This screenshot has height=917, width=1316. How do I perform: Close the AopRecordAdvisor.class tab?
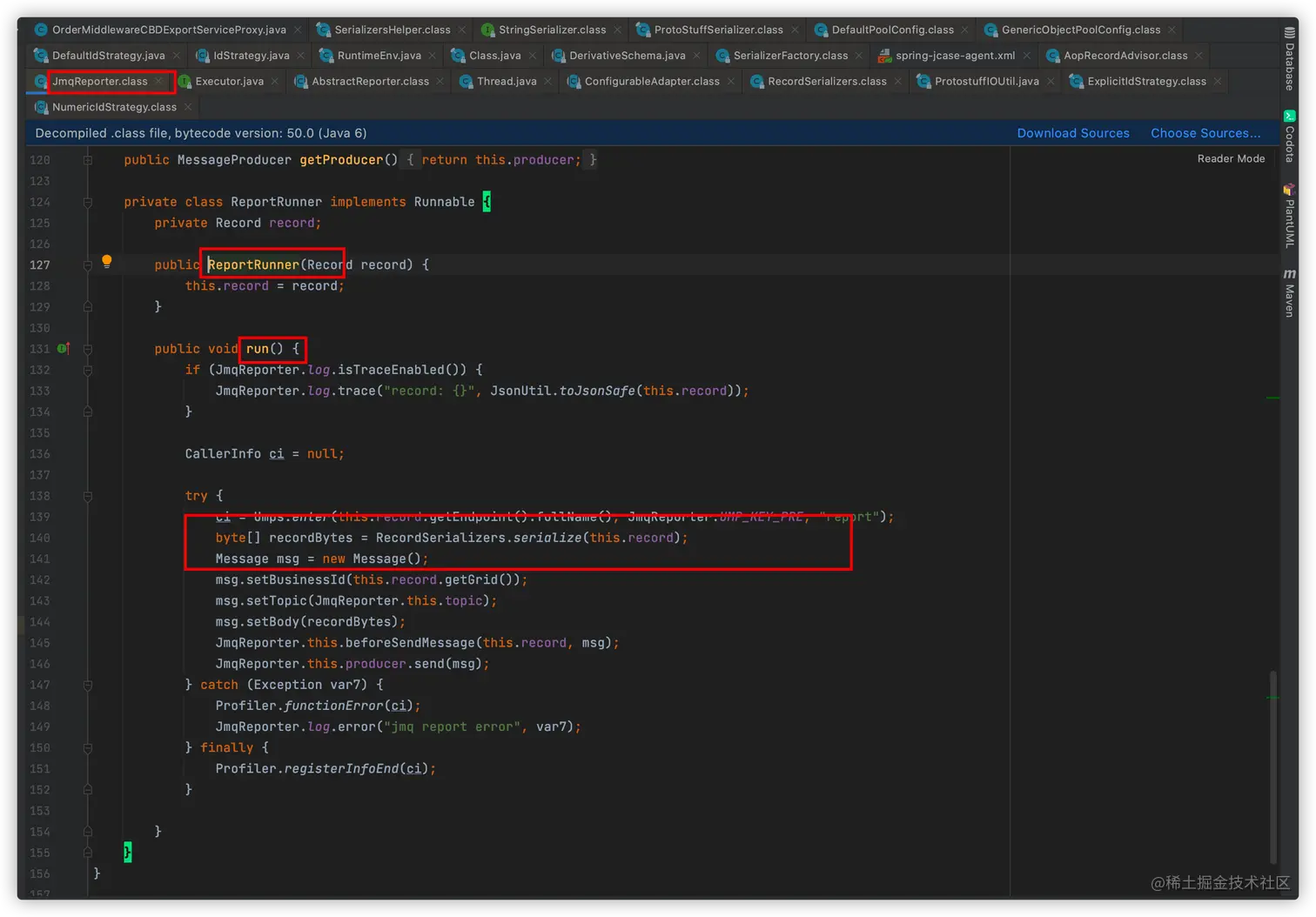pos(1198,56)
